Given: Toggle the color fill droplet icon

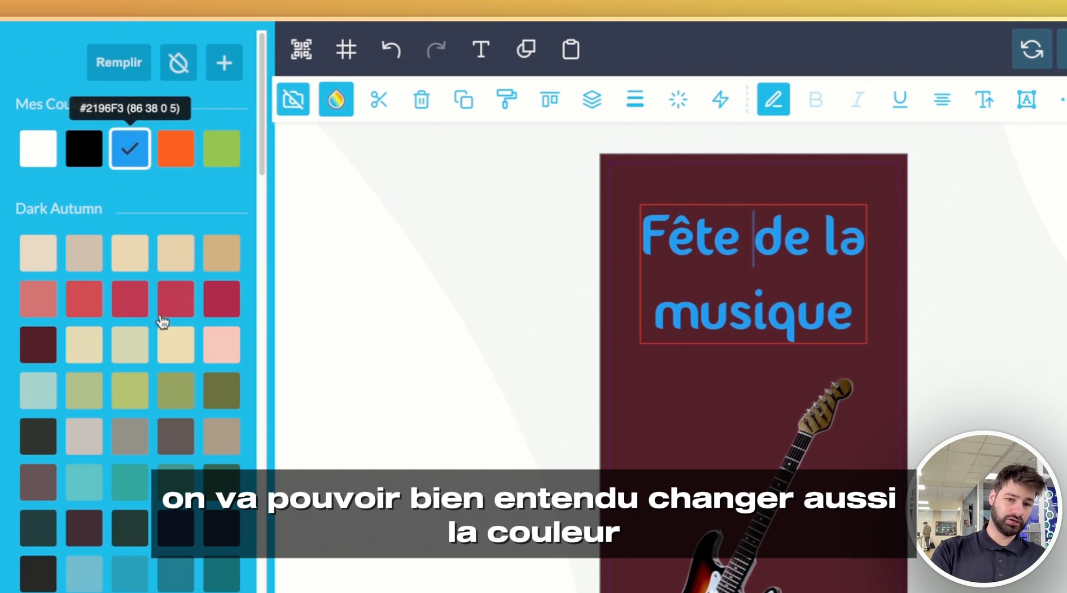Looking at the screenshot, I should [x=336, y=99].
